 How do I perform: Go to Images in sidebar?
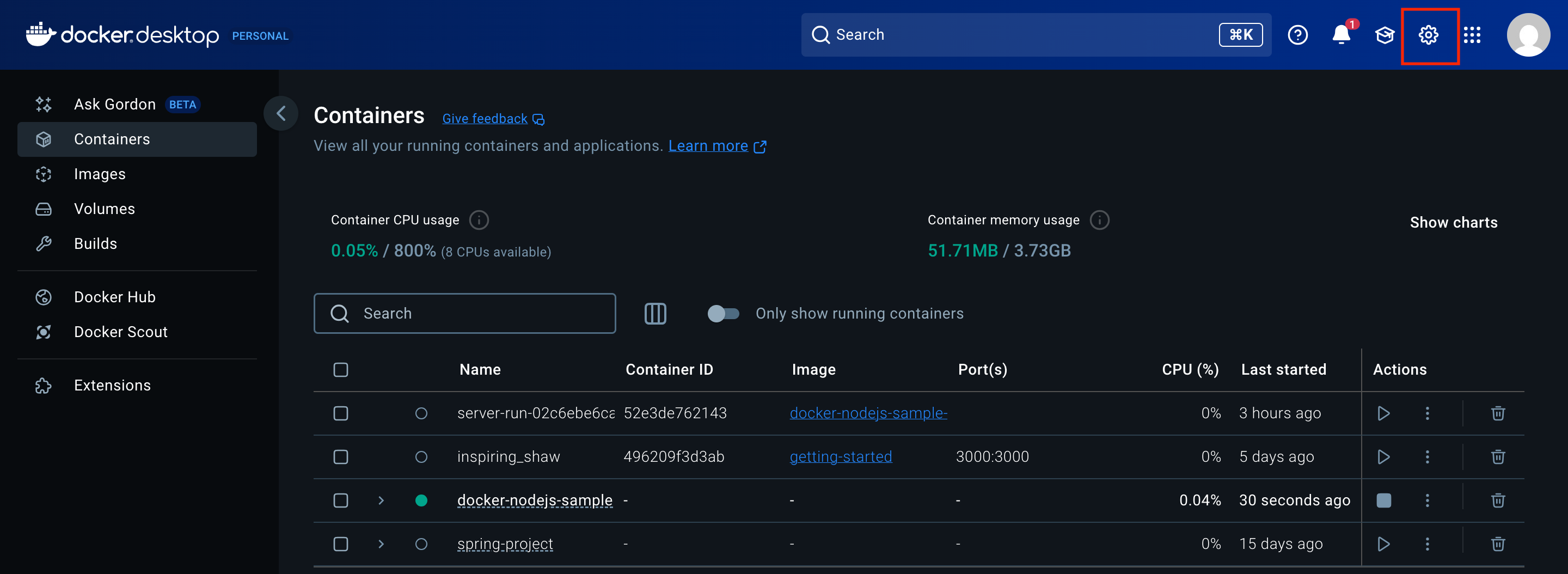point(137,174)
